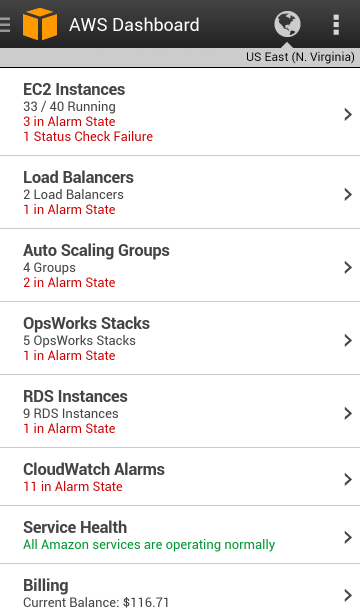Click the Service Health chevron arrow
360x615 pixels.
pyautogui.click(x=348, y=537)
